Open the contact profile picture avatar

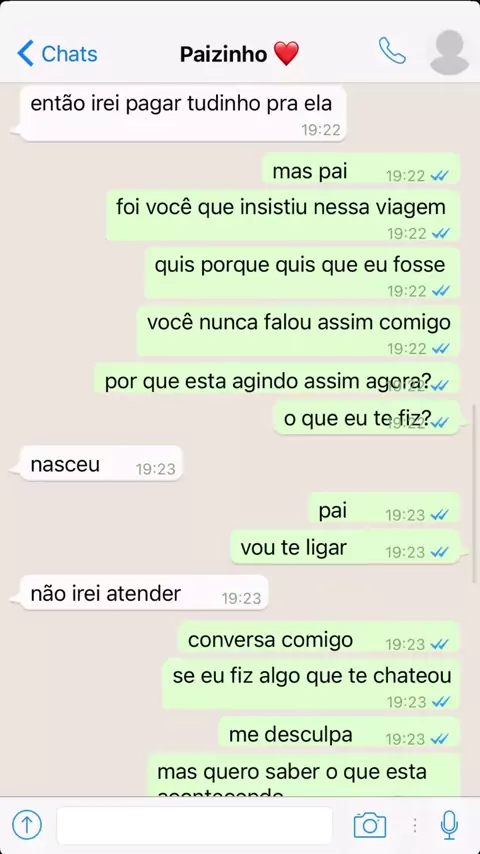click(449, 52)
